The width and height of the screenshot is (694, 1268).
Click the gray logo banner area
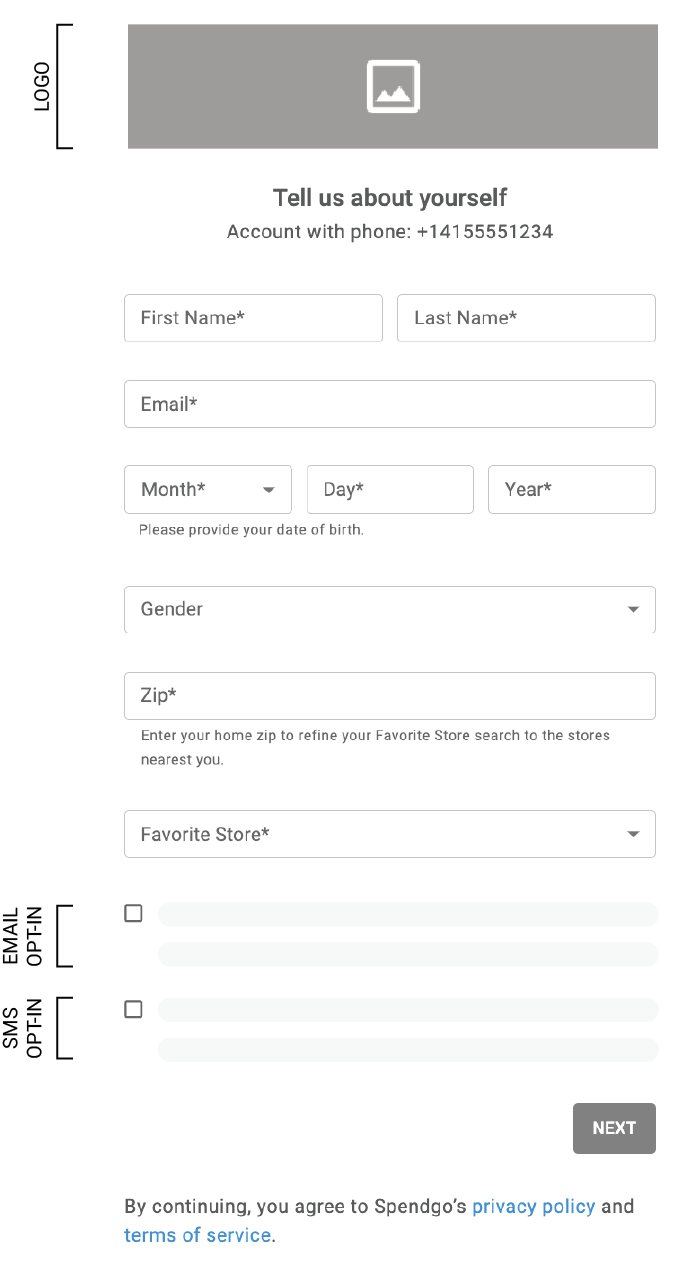point(393,87)
